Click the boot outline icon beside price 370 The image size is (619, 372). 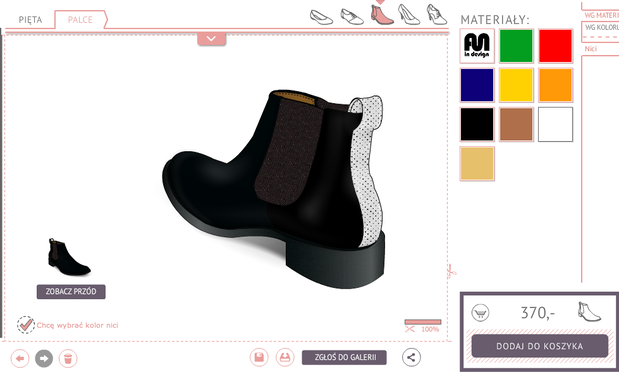coord(589,312)
